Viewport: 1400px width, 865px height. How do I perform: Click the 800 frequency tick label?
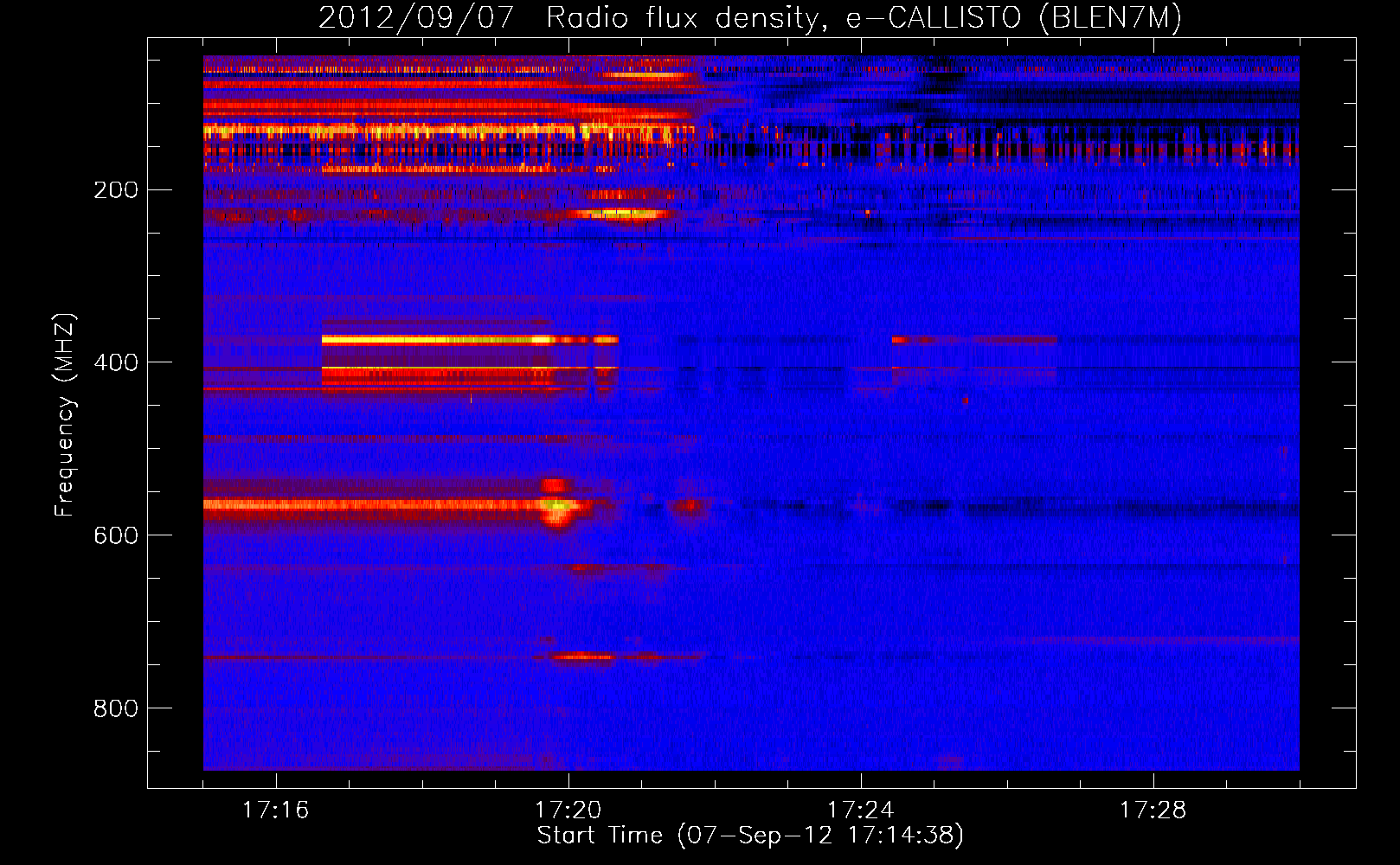[115, 708]
